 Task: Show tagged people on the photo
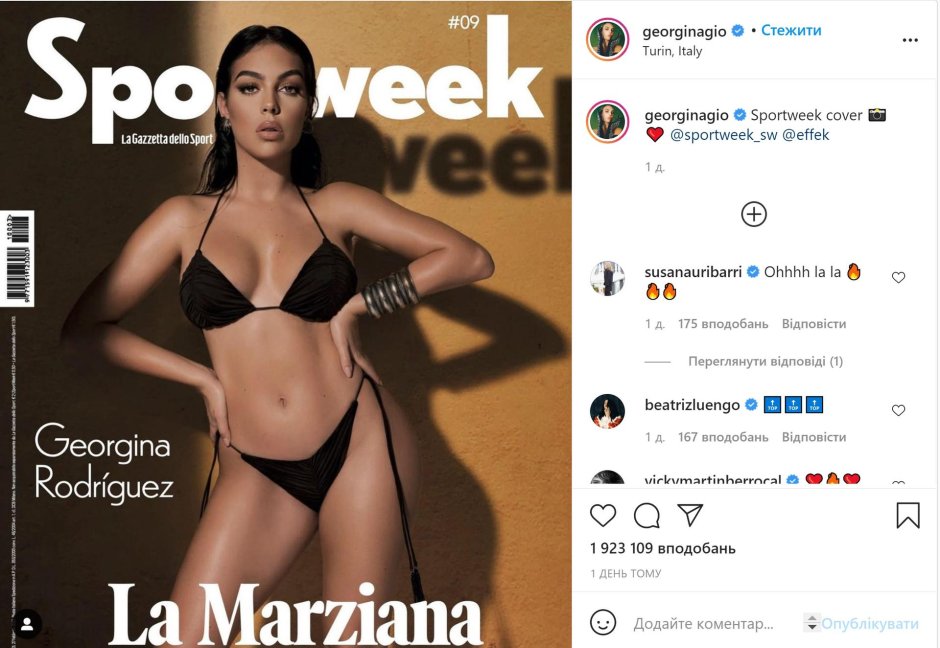click(27, 624)
